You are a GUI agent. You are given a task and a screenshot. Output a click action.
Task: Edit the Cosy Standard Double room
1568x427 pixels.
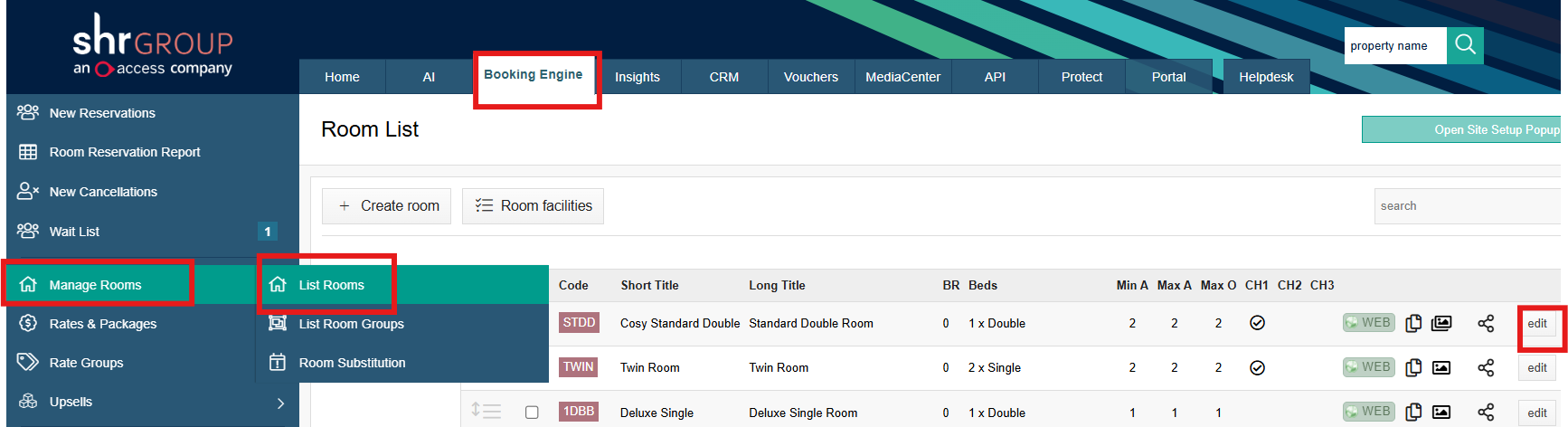click(x=1537, y=323)
